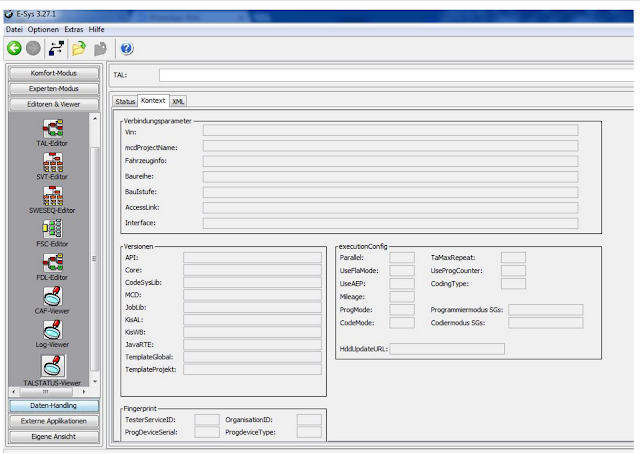Click the HddUpdateURL field
Screen dimensions: 640x454
[447, 349]
